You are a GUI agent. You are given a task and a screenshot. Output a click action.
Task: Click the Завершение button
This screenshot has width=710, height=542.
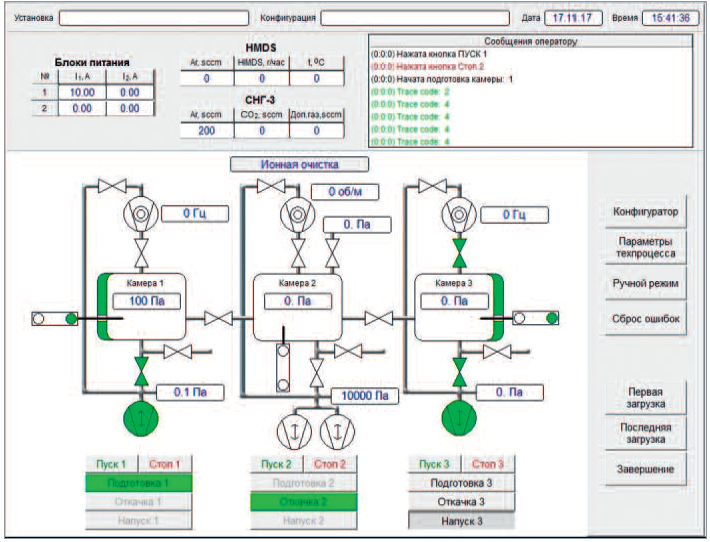tap(646, 469)
